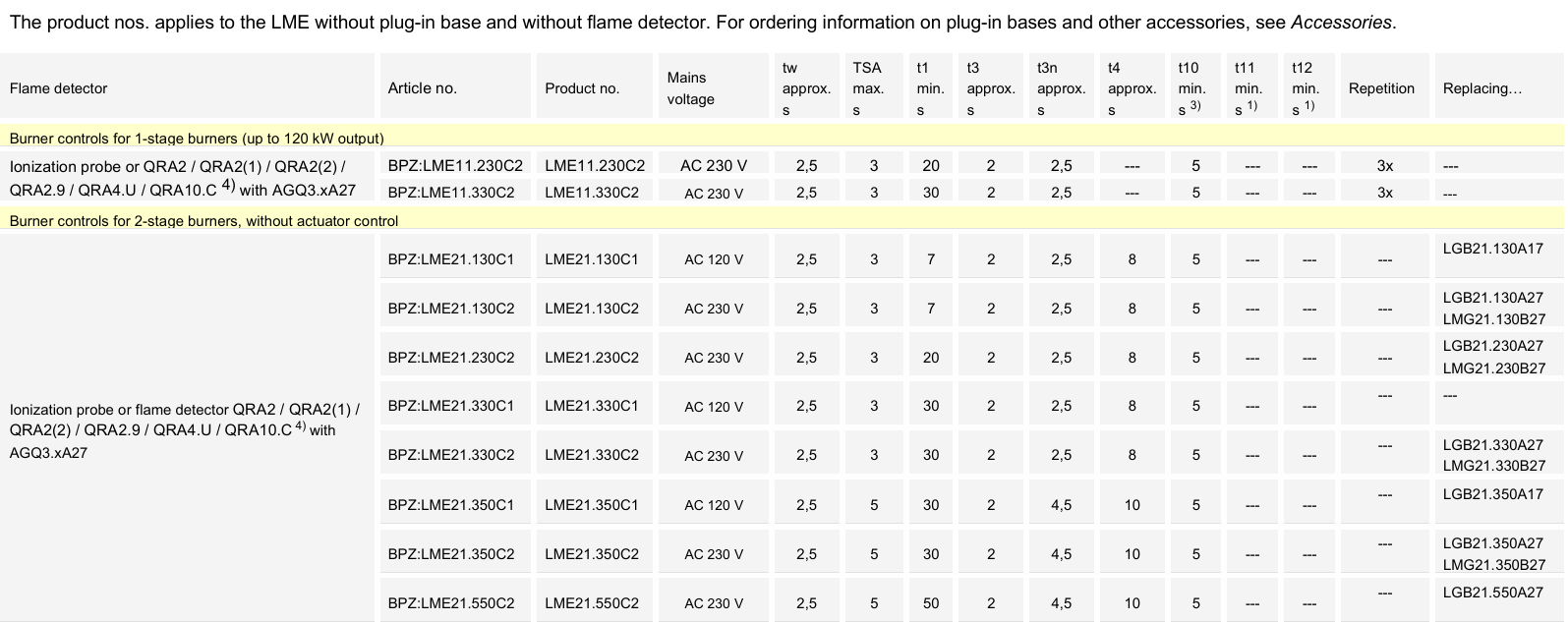Select replacement entry LMG21.230B27
This screenshot has height=622, width=1568.
[x=1493, y=368]
